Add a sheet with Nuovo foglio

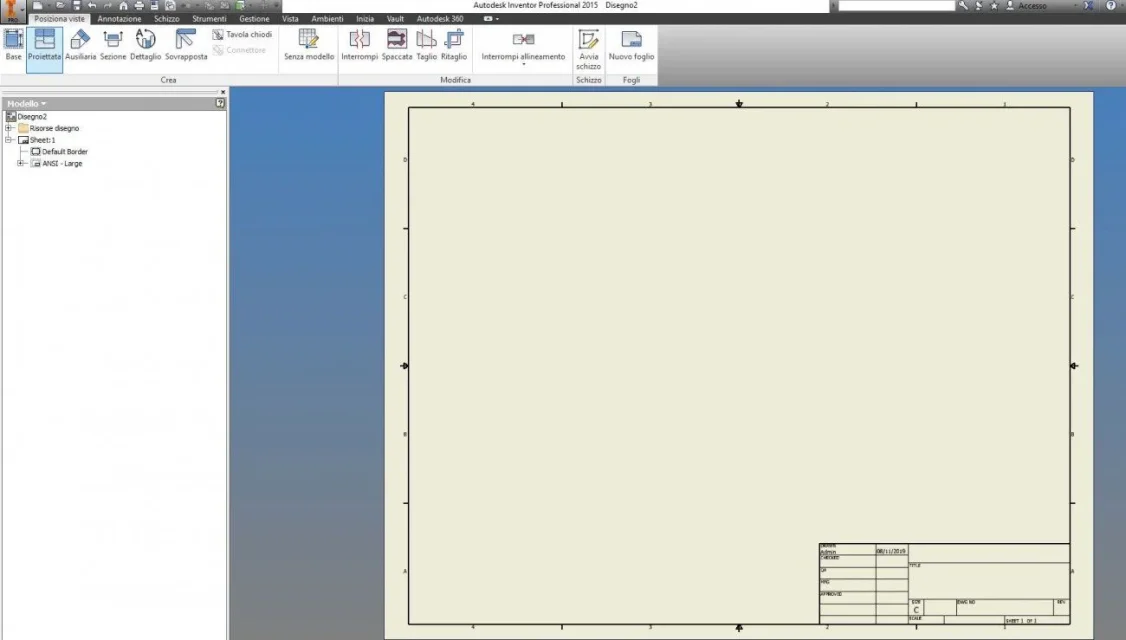click(631, 45)
